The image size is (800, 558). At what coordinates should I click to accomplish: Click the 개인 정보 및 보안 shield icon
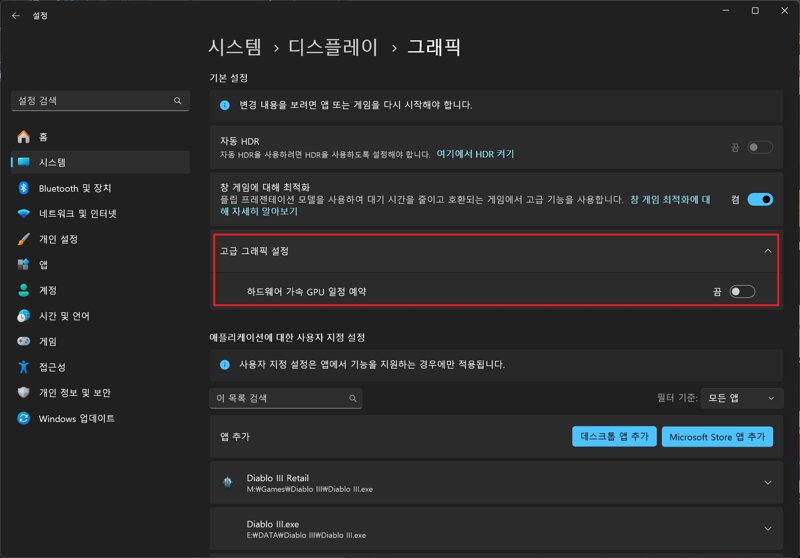click(23, 392)
